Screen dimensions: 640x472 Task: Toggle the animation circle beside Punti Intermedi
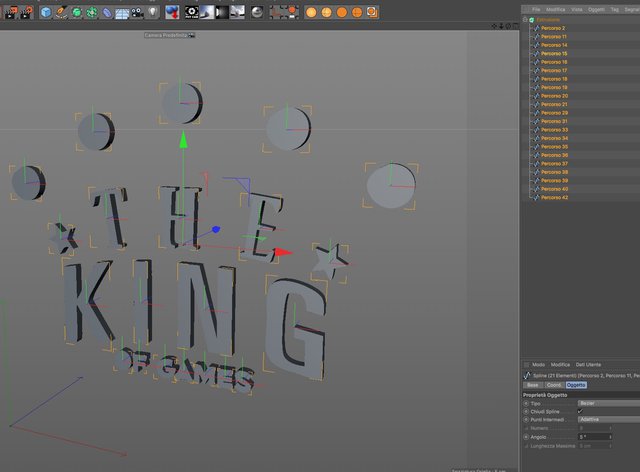[526, 420]
